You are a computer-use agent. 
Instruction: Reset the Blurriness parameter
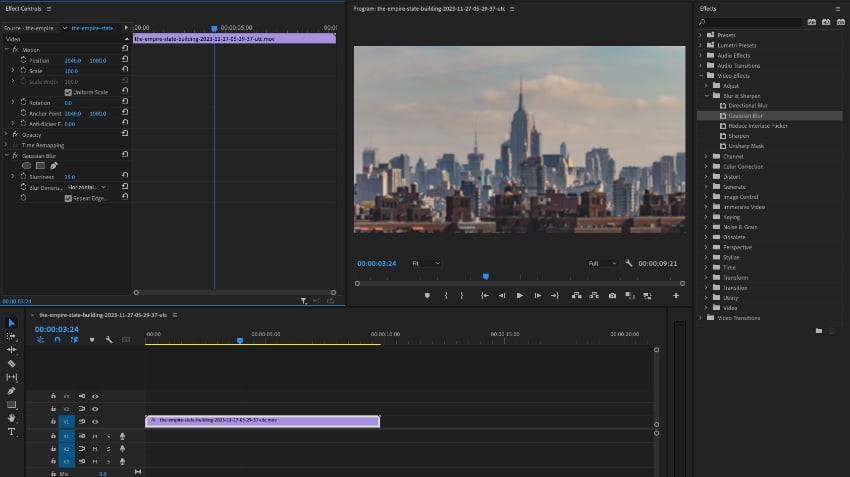tap(125, 176)
